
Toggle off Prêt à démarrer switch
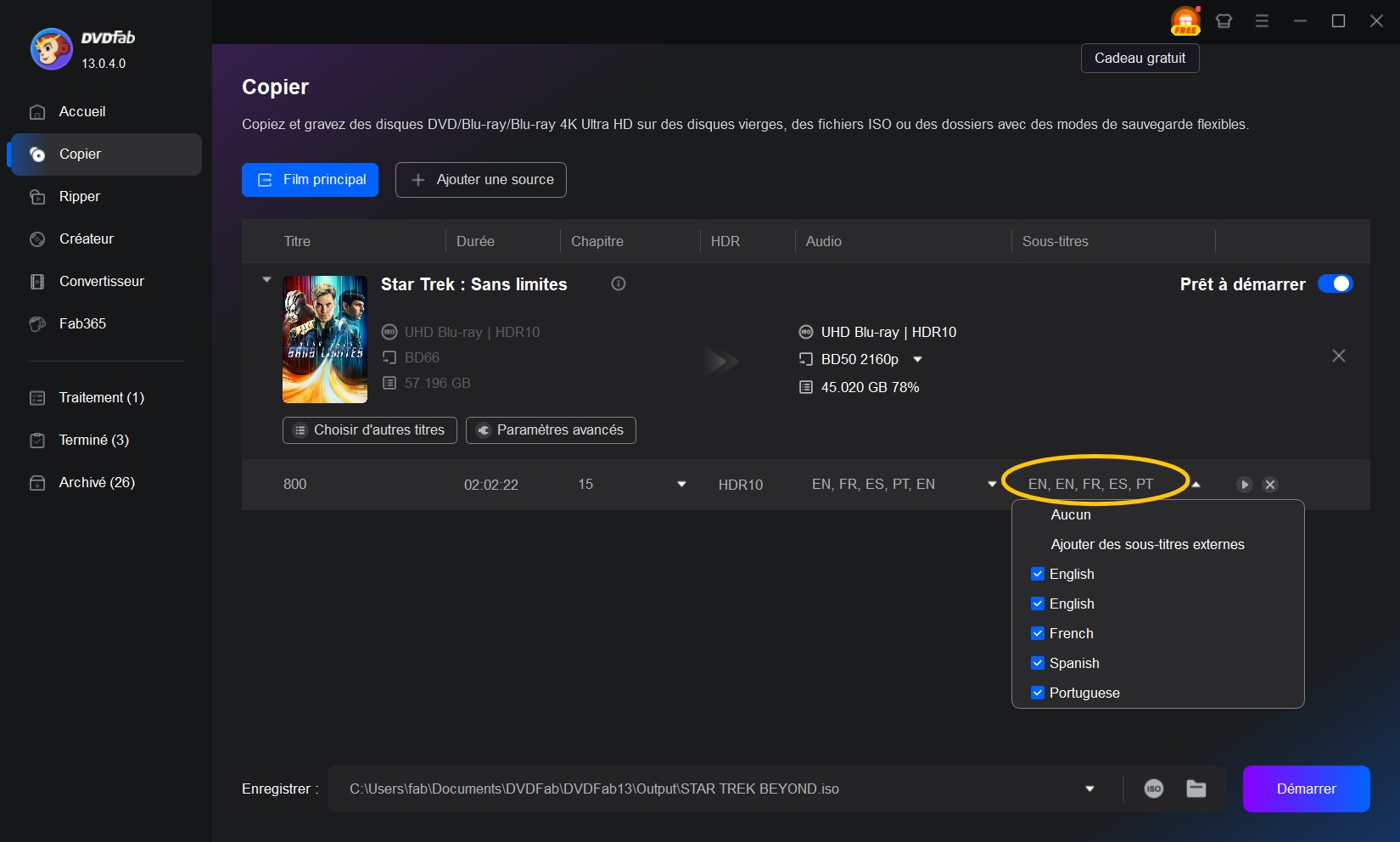pyautogui.click(x=1336, y=284)
